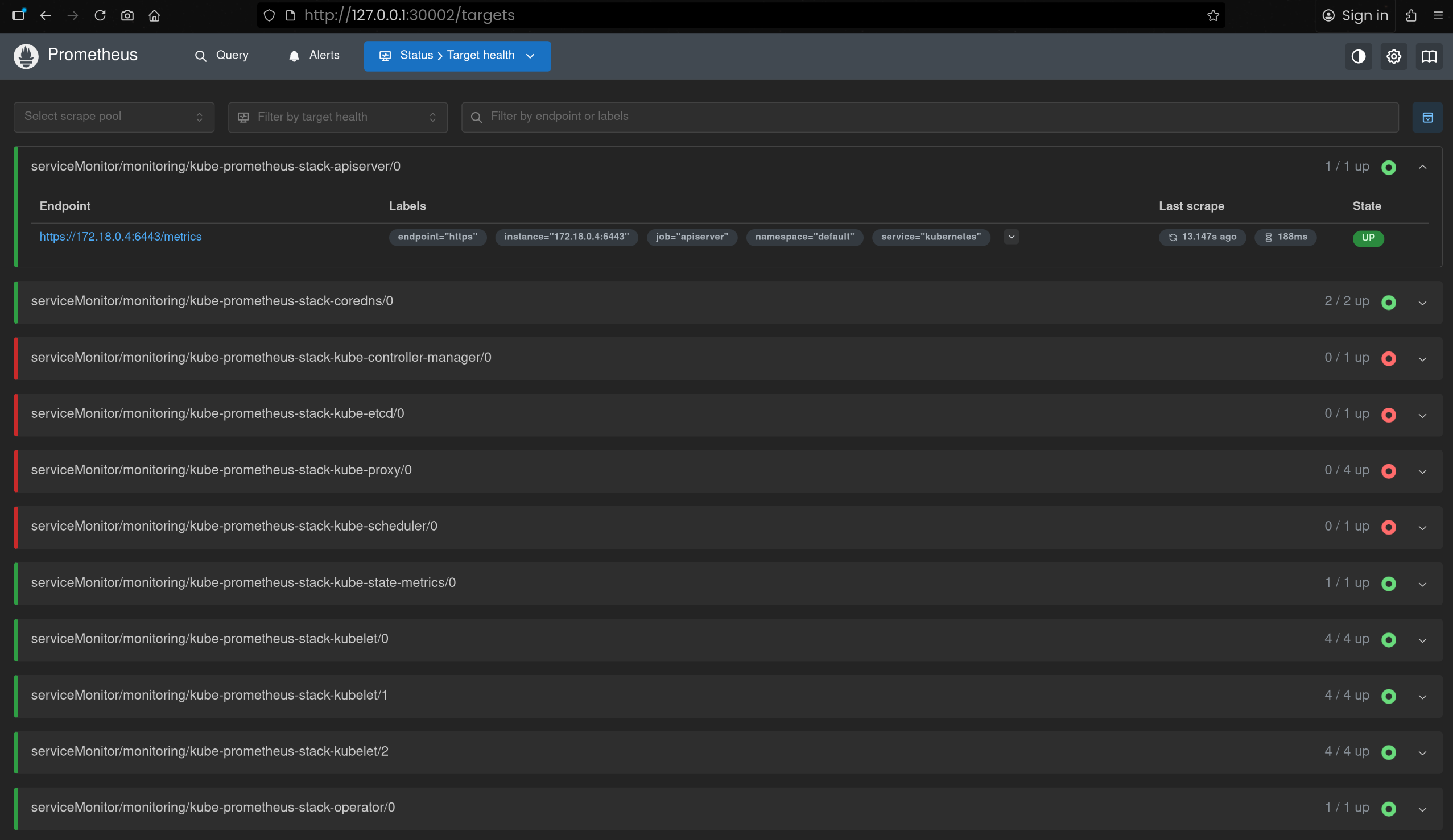Bookmark page with the star icon

[1213, 15]
